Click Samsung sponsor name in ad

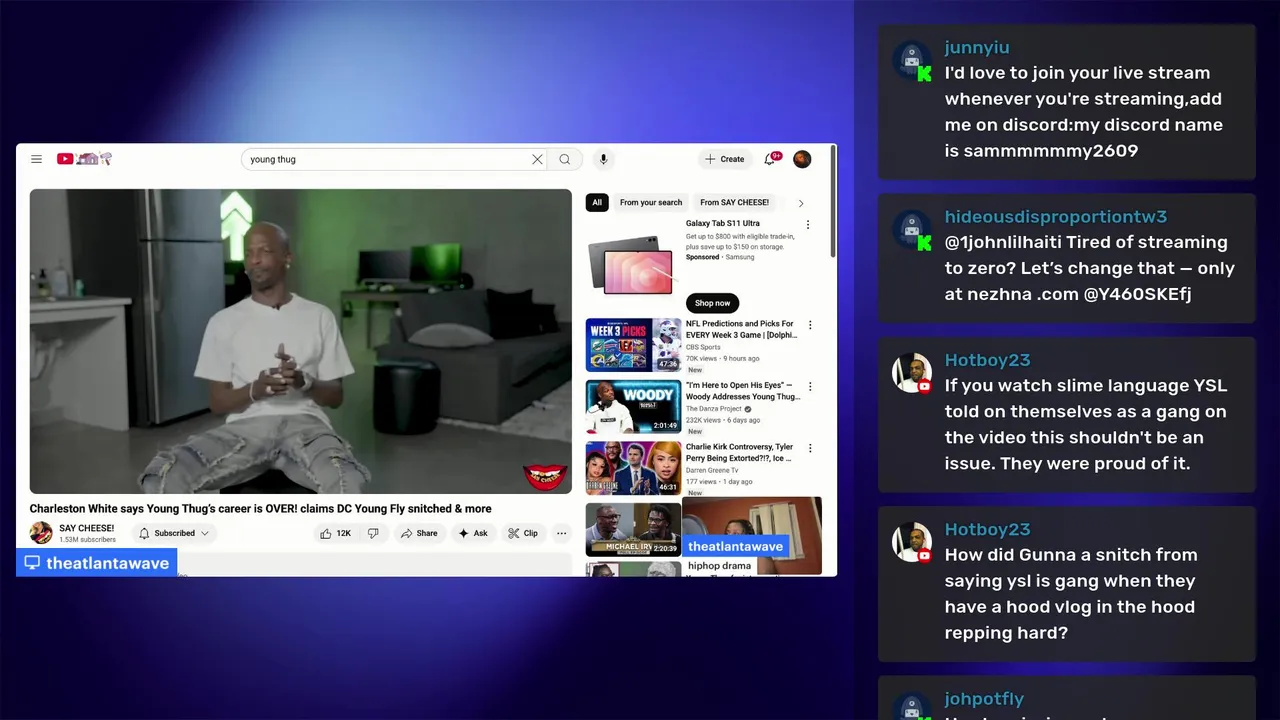(x=739, y=257)
